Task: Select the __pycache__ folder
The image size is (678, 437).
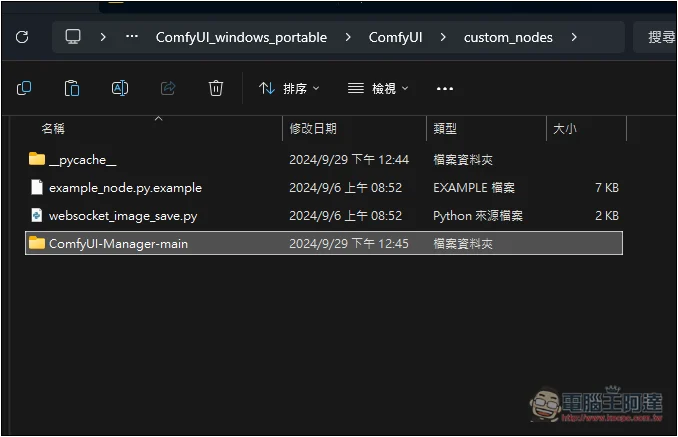Action: pyautogui.click(x=82, y=159)
